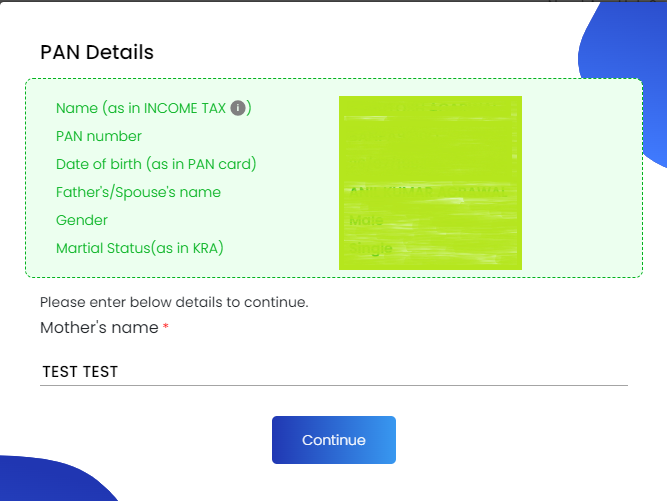Click the Male gender value
Viewport: 667px width, 501px height.
pos(366,220)
